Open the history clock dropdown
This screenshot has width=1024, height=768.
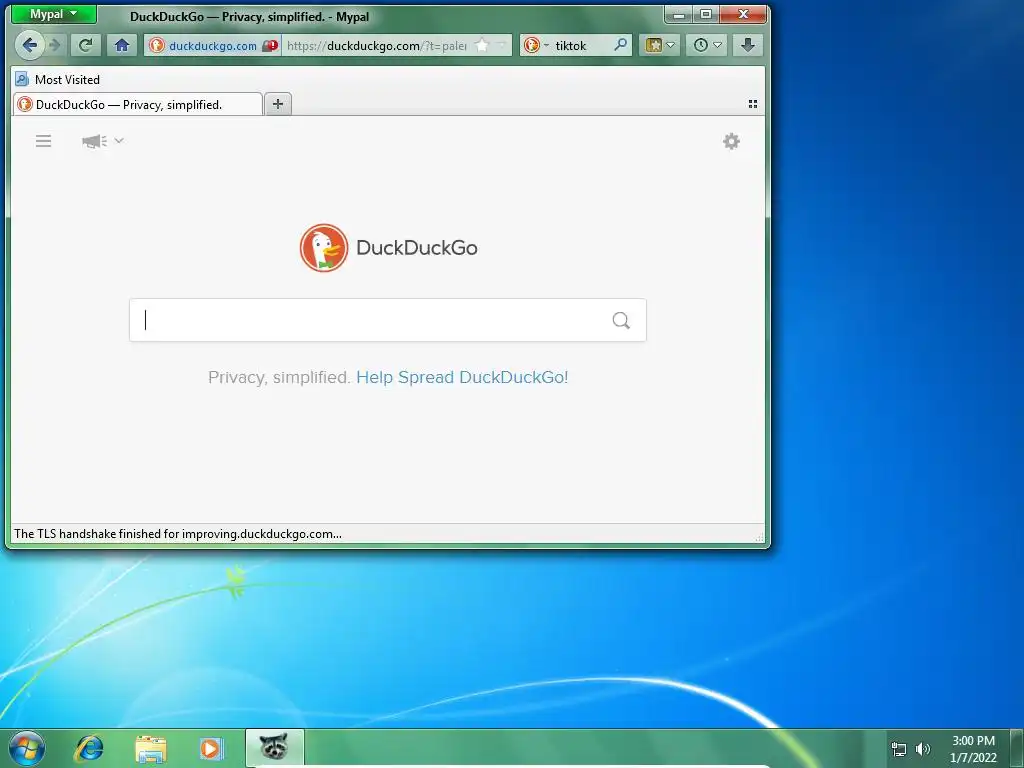[707, 45]
